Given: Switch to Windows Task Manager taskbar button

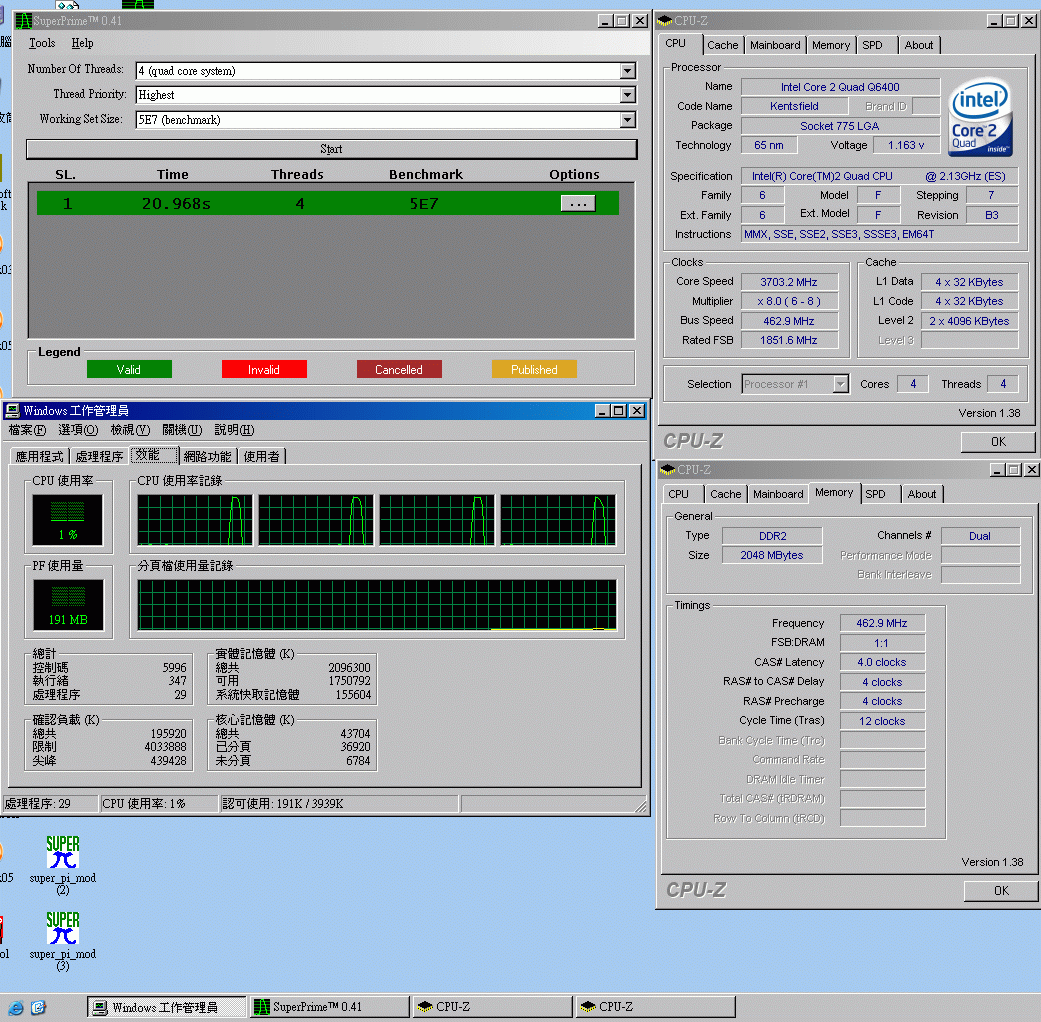Looking at the screenshot, I should [x=167, y=1007].
